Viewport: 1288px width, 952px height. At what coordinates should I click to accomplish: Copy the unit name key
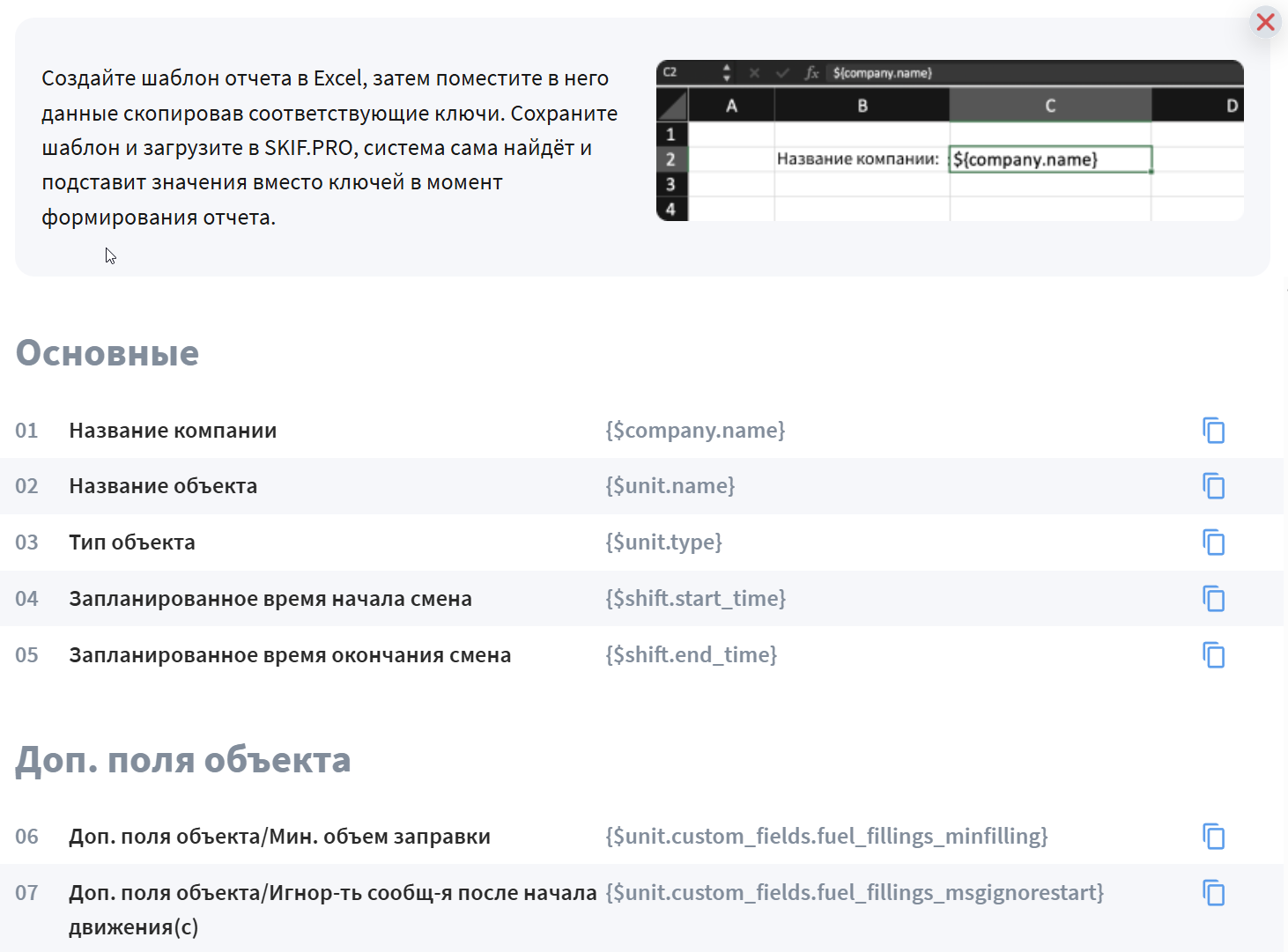point(1214,486)
